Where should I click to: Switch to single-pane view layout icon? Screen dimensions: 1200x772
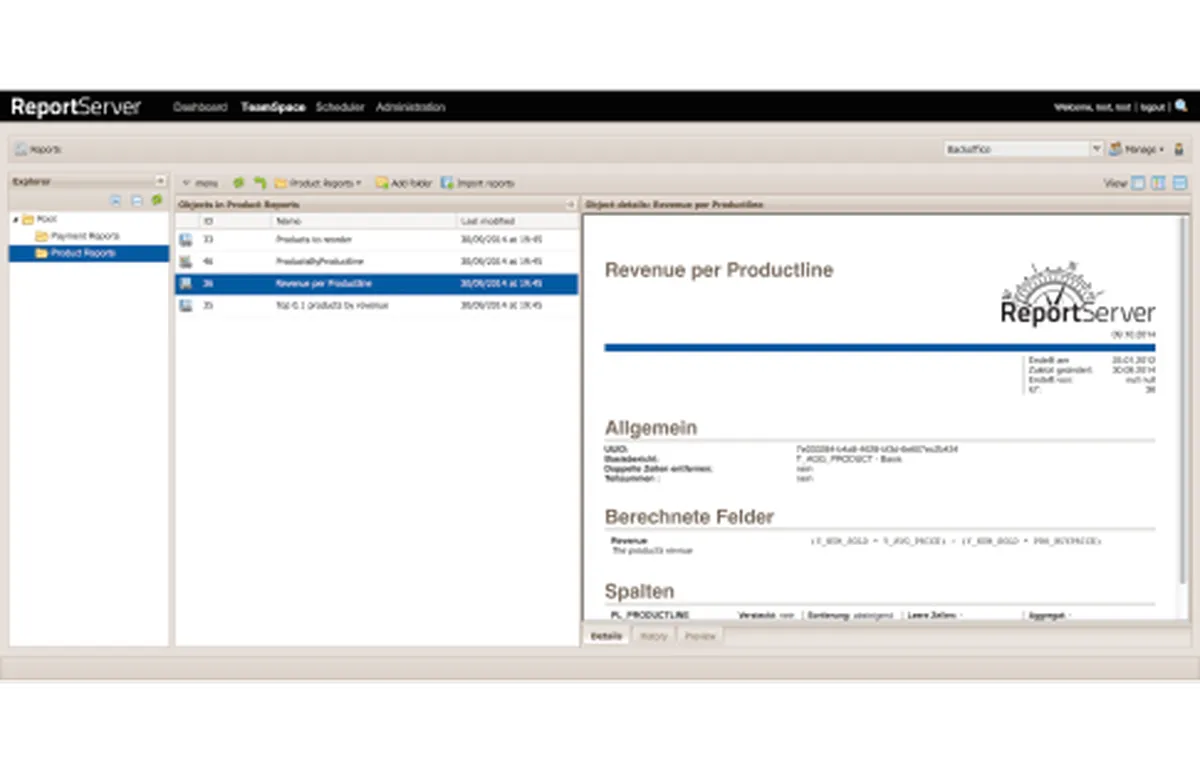1137,183
